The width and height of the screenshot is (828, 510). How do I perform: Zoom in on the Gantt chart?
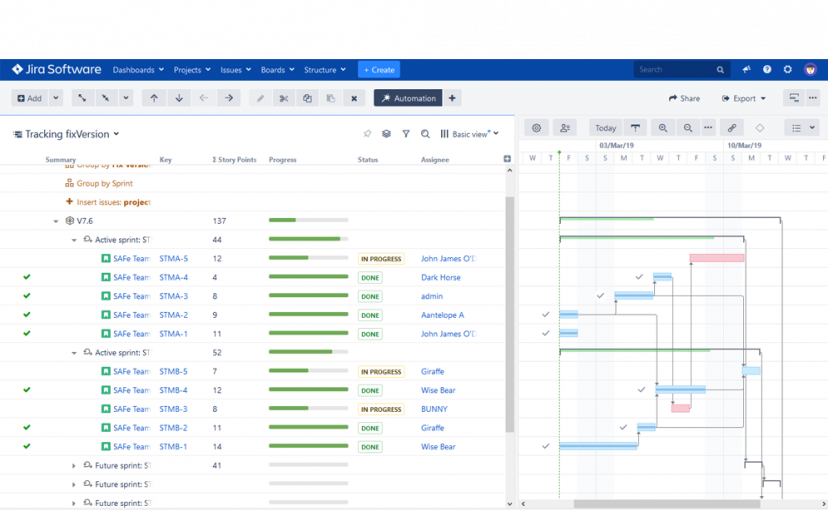coord(663,128)
